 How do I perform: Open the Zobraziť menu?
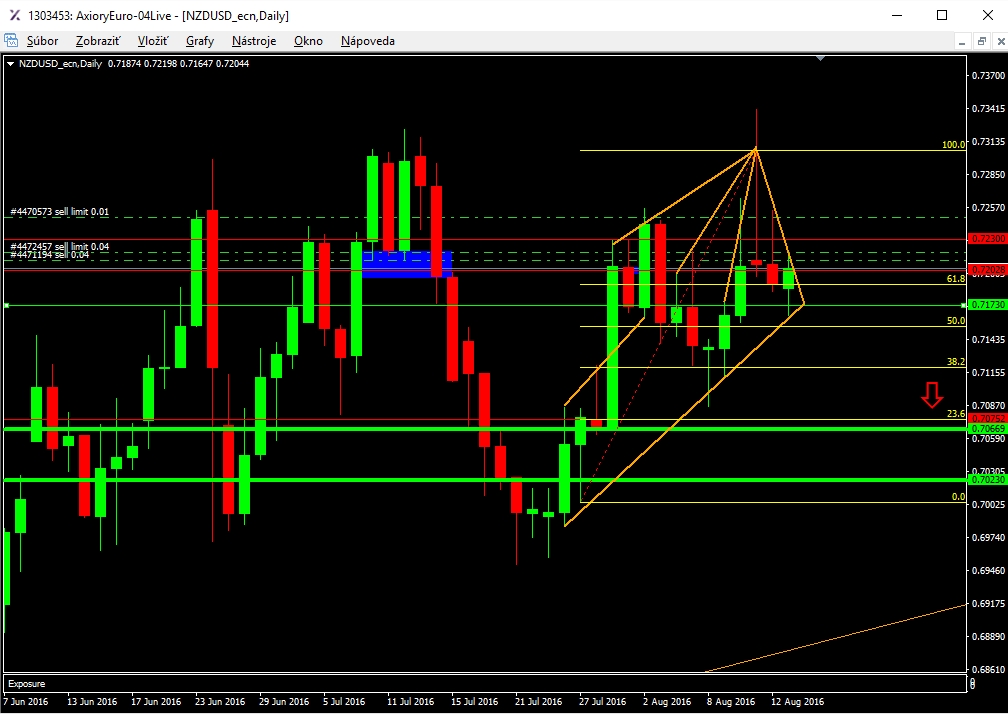coord(98,41)
